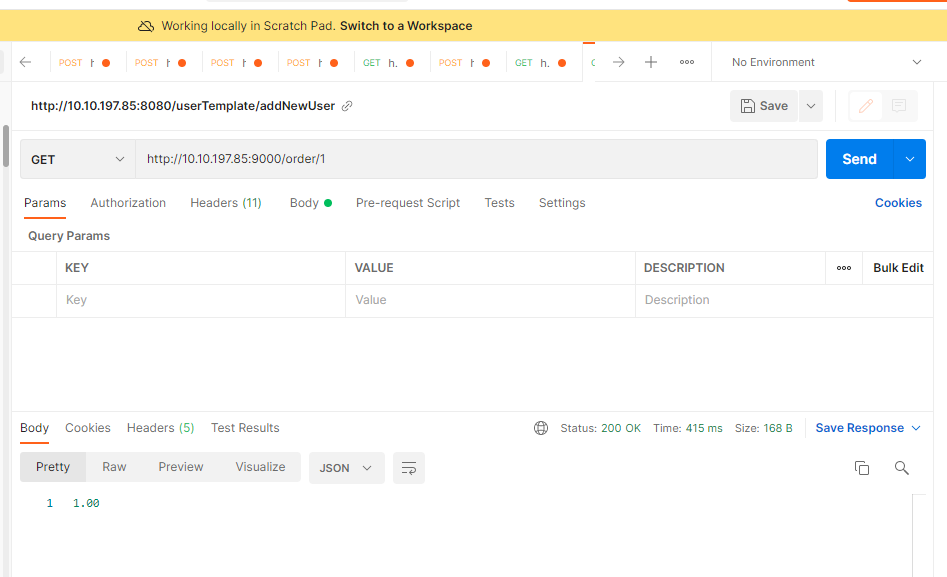Image resolution: width=947 pixels, height=577 pixels.
Task: Click the left vertical scrollbar
Action: [6, 146]
